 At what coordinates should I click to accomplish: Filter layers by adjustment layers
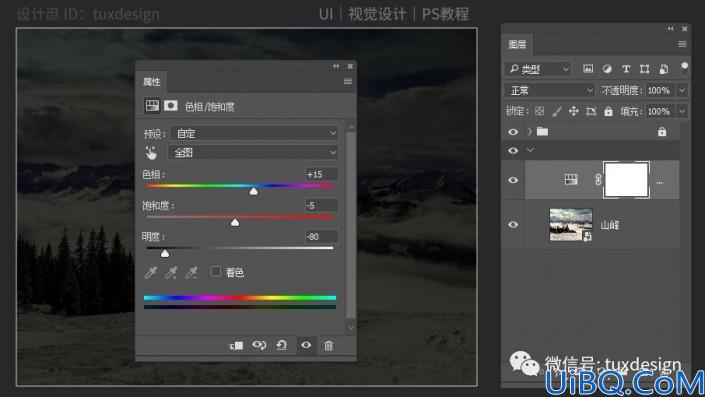click(607, 69)
